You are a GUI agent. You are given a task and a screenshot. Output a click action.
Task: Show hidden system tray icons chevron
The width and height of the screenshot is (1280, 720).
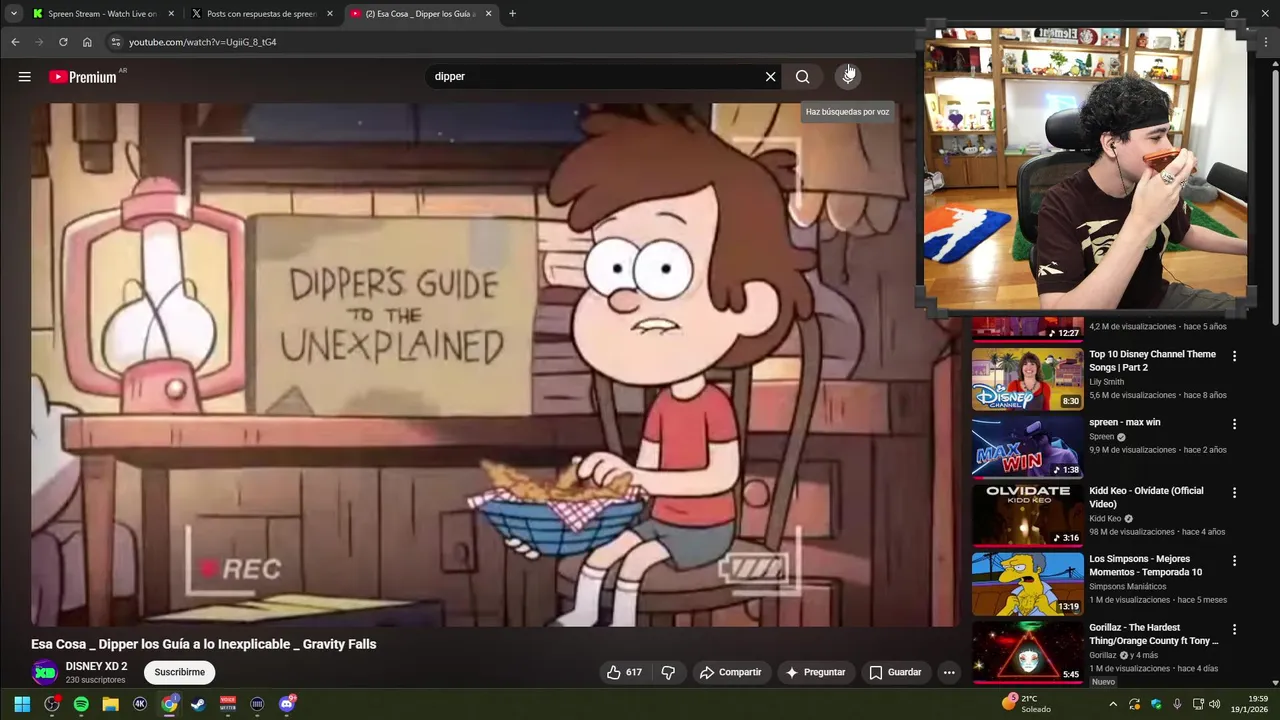pos(1113,704)
